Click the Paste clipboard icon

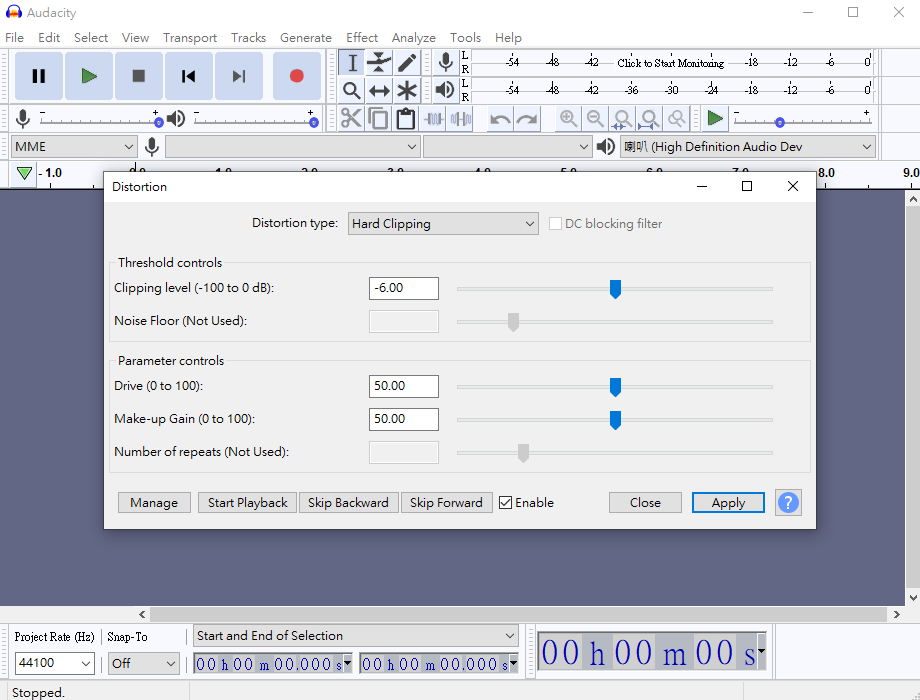click(405, 119)
